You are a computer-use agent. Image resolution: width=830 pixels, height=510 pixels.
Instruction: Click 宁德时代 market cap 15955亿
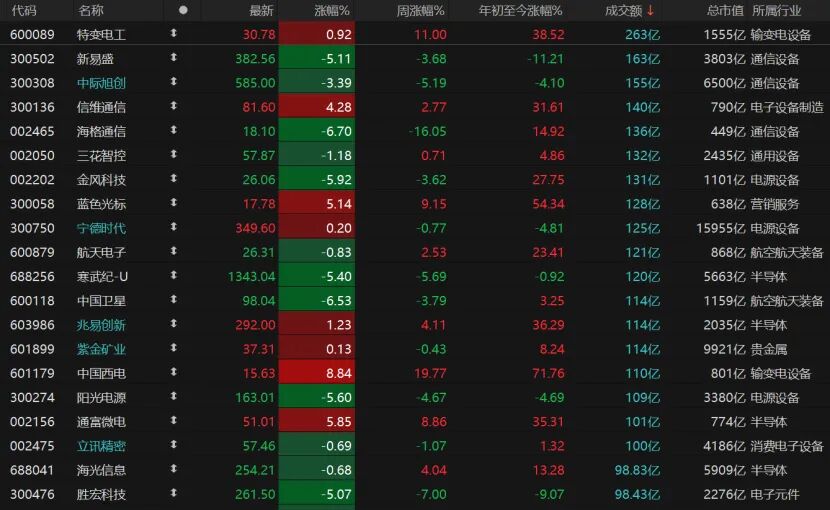point(720,228)
